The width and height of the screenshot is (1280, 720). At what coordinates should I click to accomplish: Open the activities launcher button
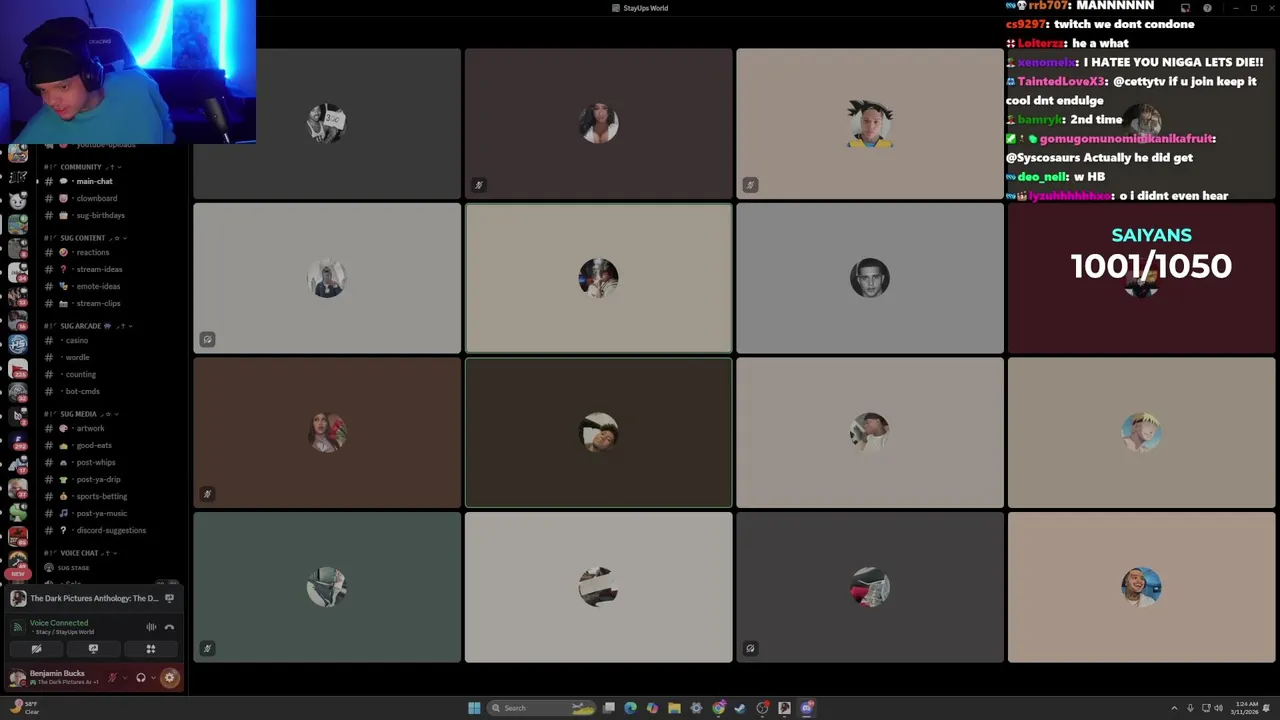[151, 649]
